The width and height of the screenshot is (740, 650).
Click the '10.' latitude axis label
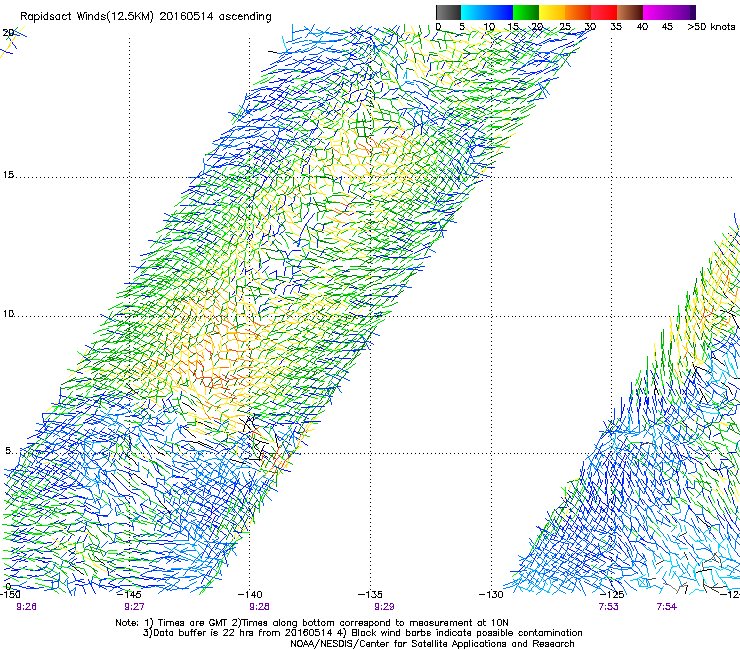tap(9, 314)
